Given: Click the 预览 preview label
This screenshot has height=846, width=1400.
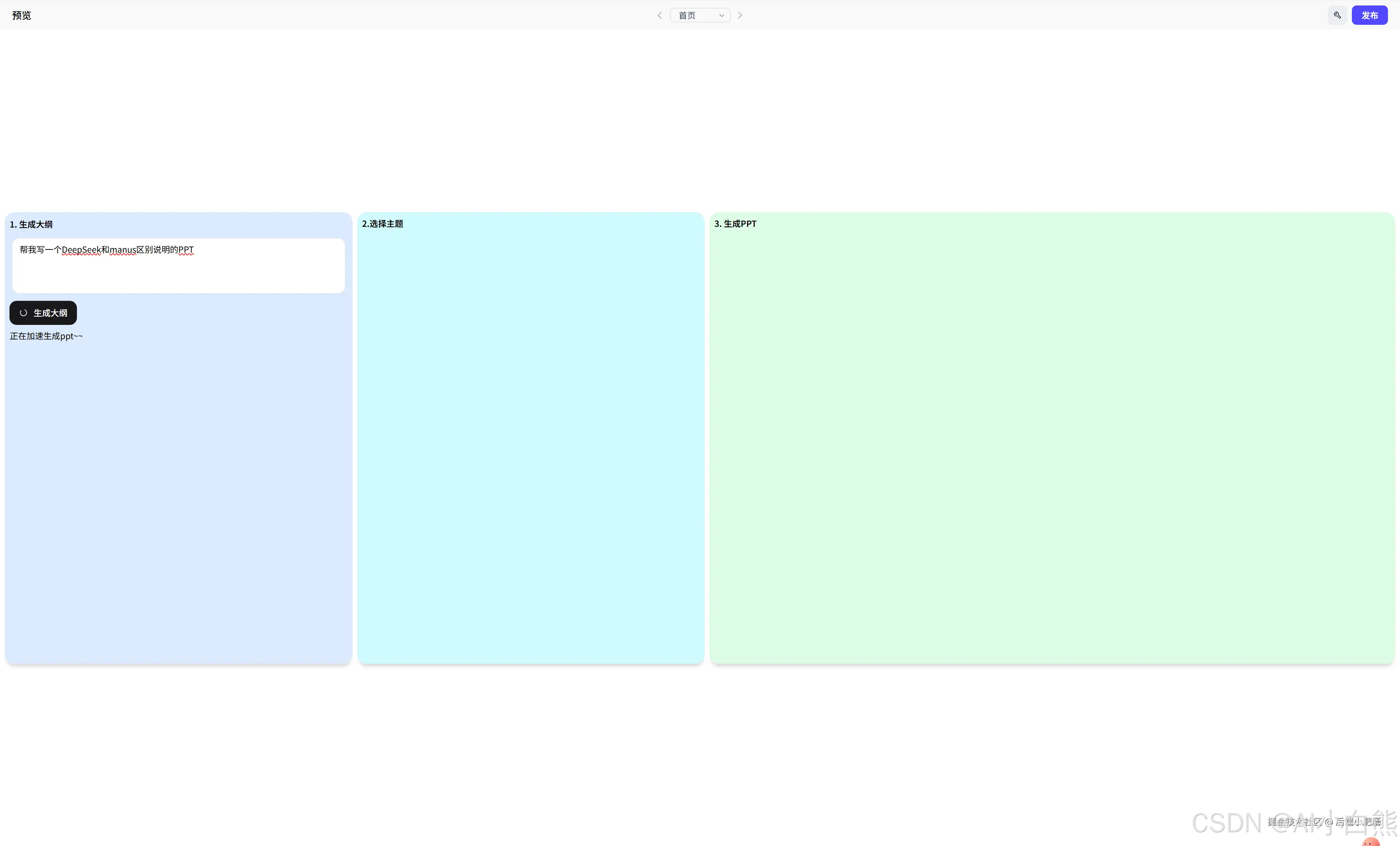Looking at the screenshot, I should [22, 15].
